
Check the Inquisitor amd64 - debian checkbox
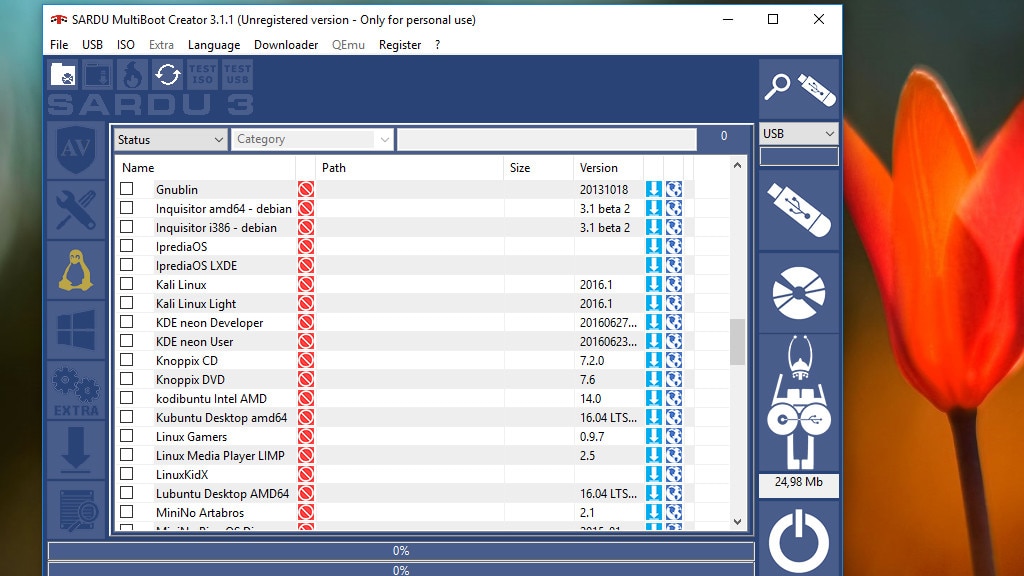(127, 208)
